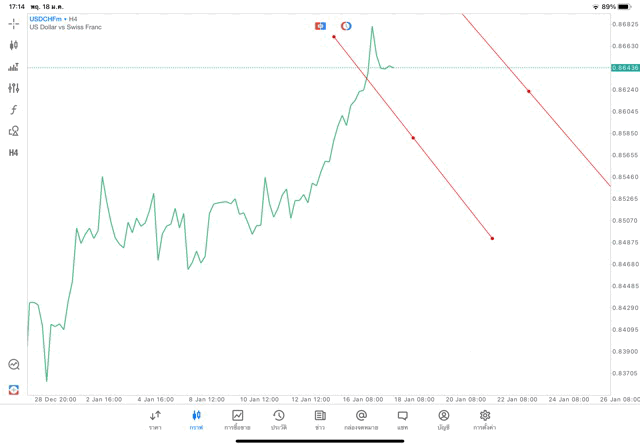Viewport: 640px width, 447px height.
Task: Open the Chat (แชท) tab
Action: [402, 420]
